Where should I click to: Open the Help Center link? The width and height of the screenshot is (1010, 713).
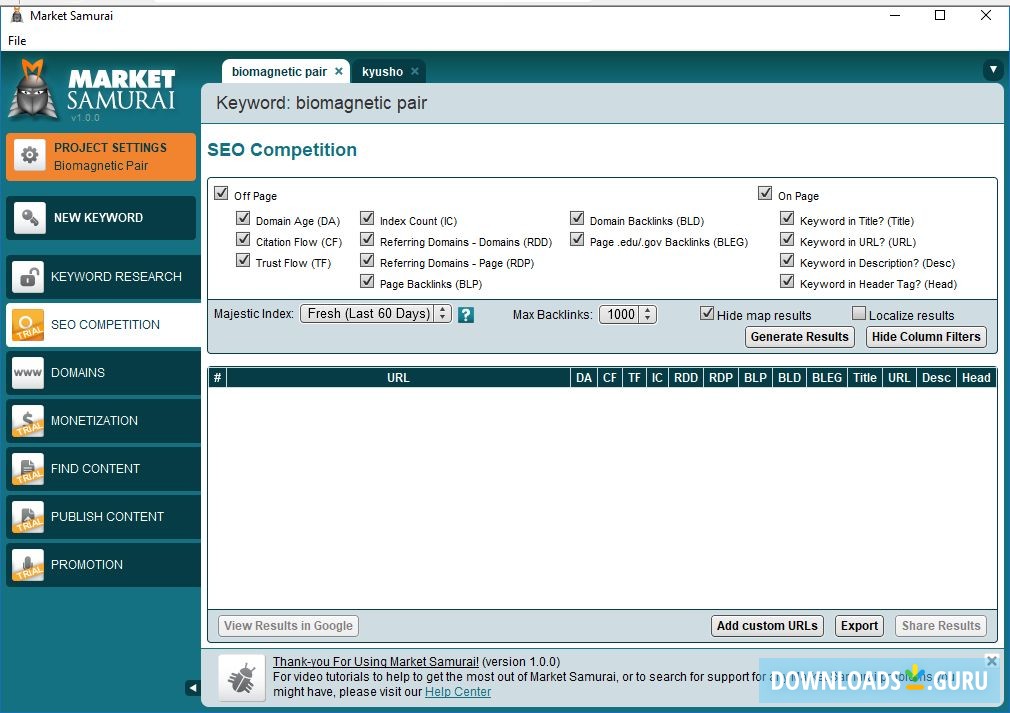[x=458, y=692]
